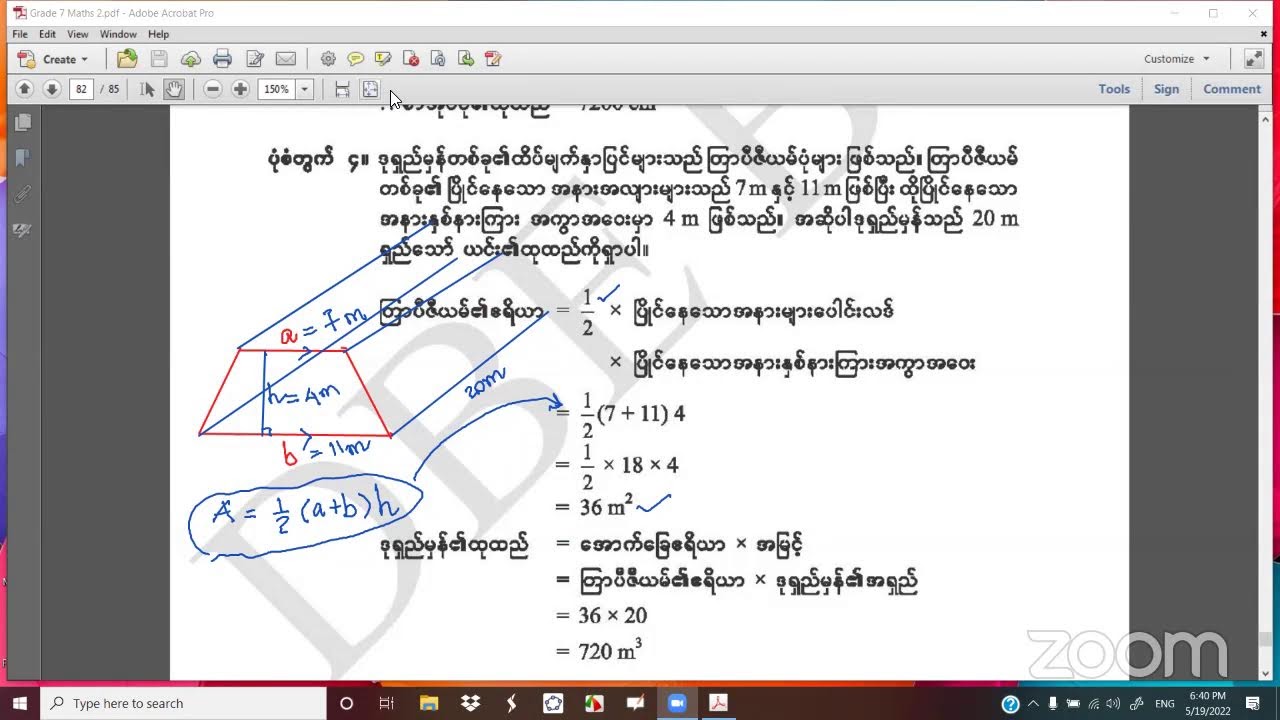Add a sticky note comment
This screenshot has width=1280, height=720.
point(355,59)
